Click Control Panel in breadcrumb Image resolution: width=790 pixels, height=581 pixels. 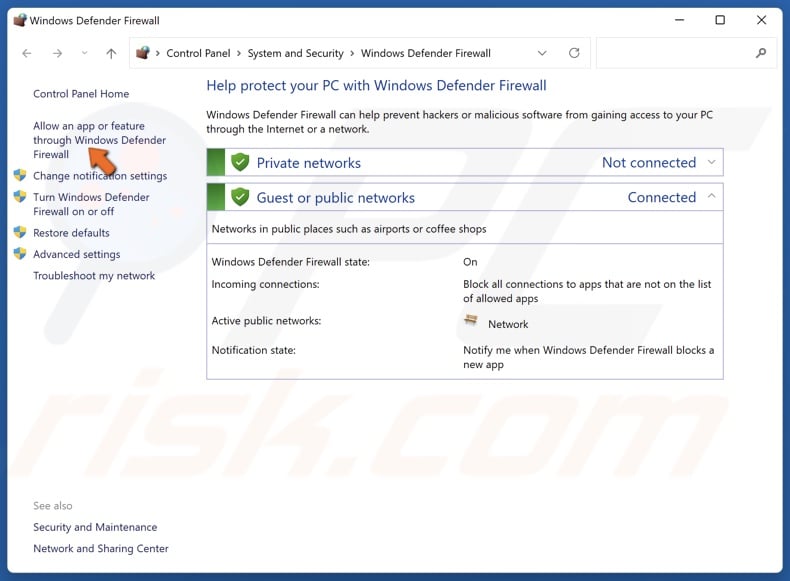(x=198, y=53)
